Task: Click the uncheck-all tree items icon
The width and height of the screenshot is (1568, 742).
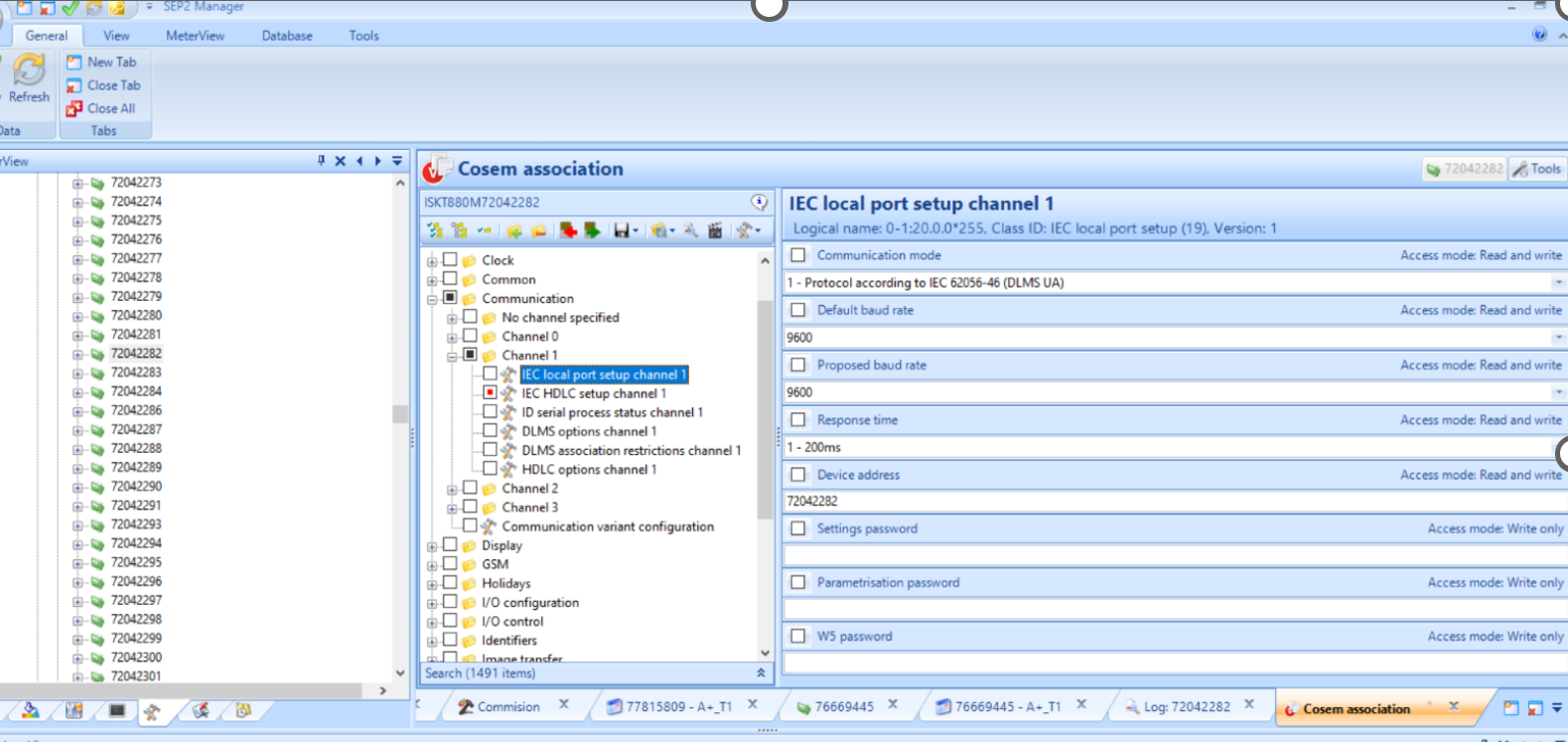Action: (459, 230)
